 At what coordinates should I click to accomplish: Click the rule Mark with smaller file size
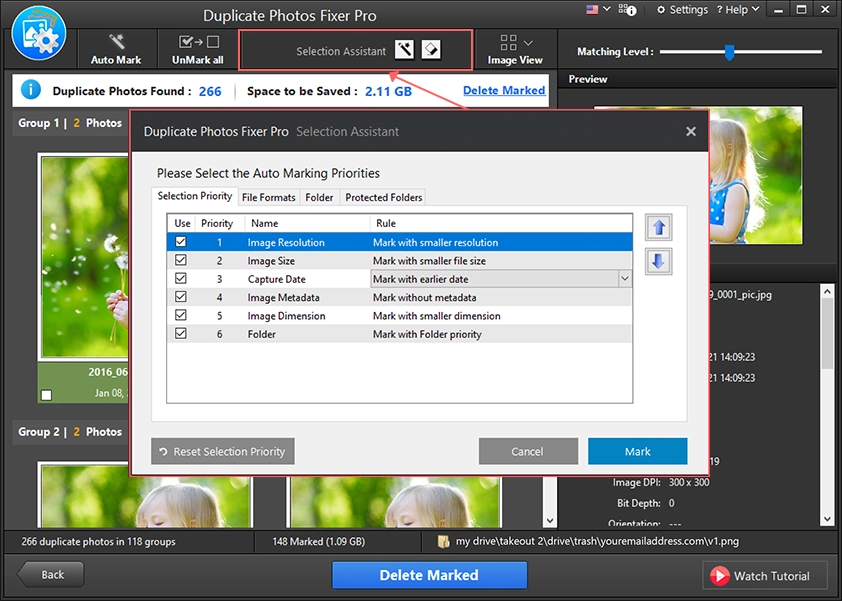(430, 260)
